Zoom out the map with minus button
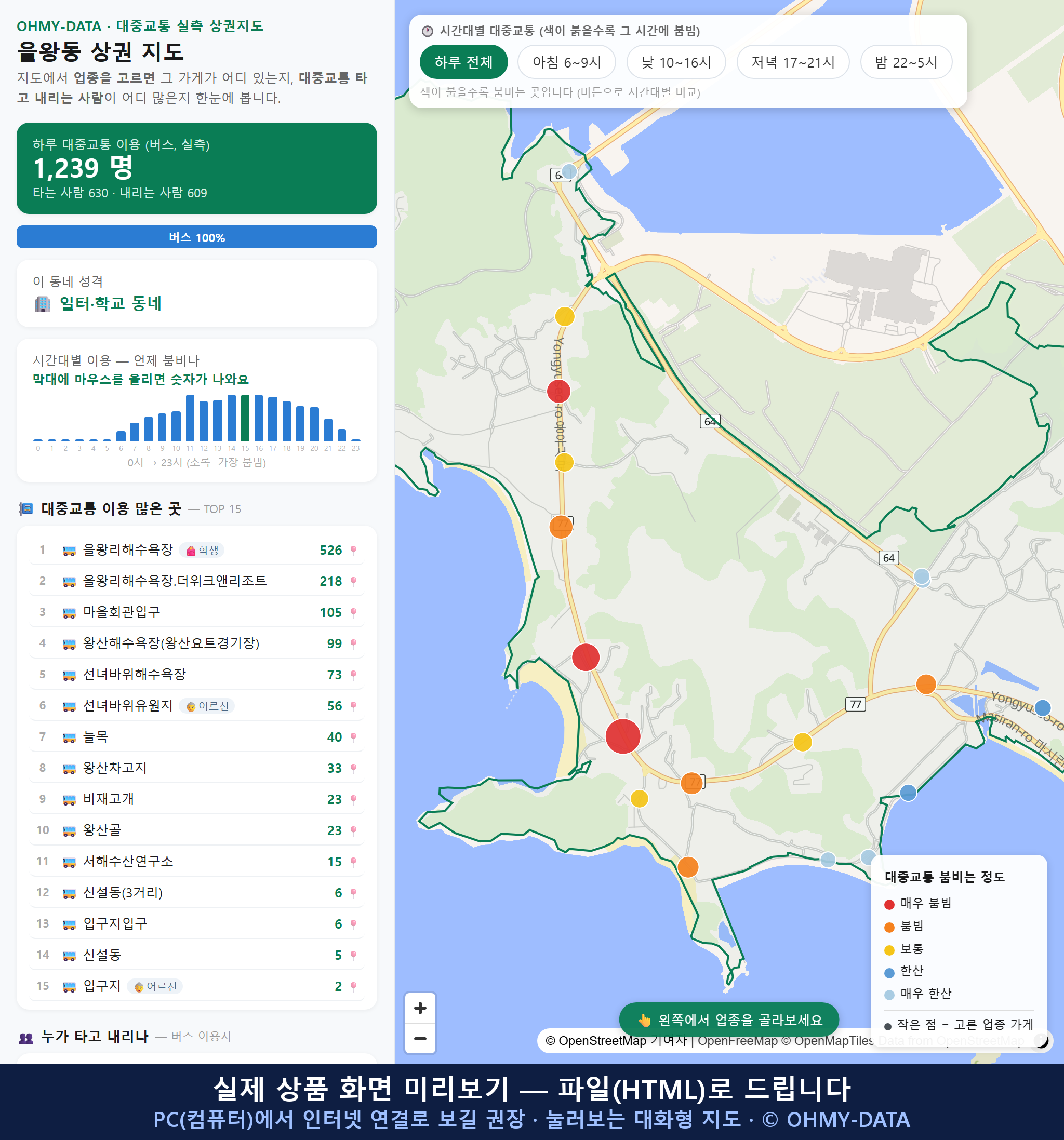Viewport: 1064px width, 1140px height. click(420, 1039)
